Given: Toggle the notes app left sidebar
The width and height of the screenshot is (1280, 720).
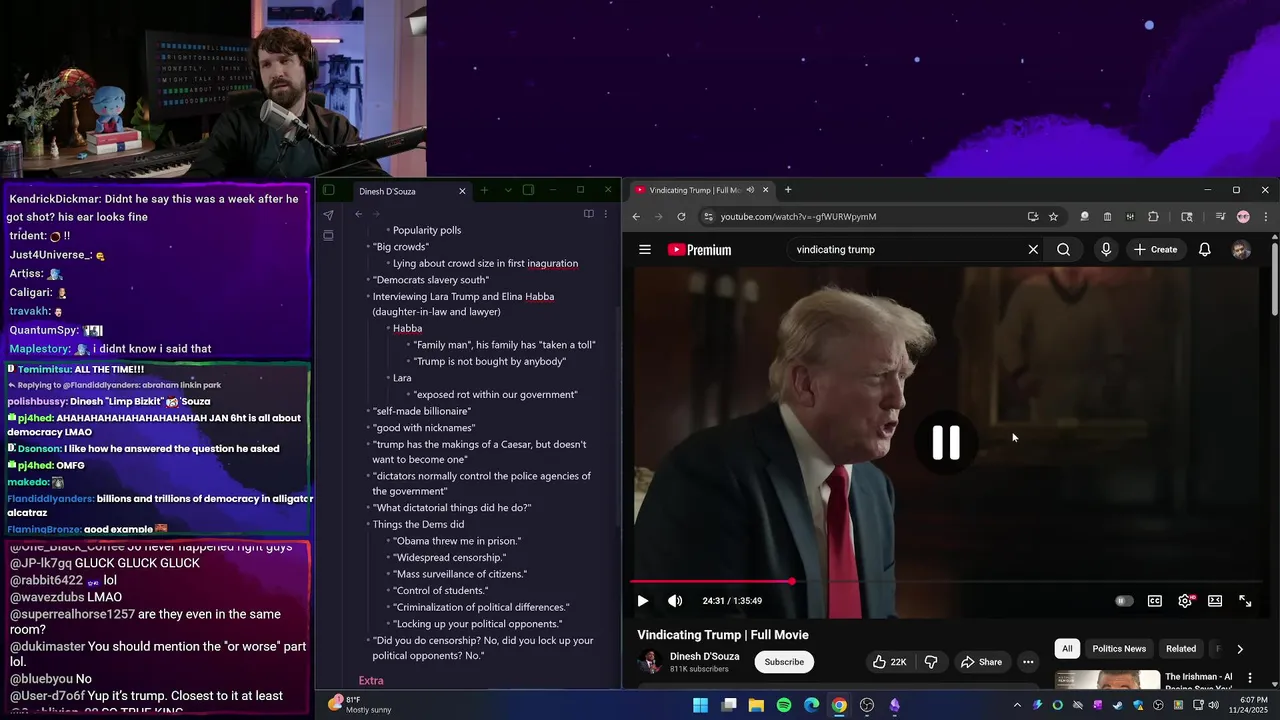Looking at the screenshot, I should pos(328,190).
